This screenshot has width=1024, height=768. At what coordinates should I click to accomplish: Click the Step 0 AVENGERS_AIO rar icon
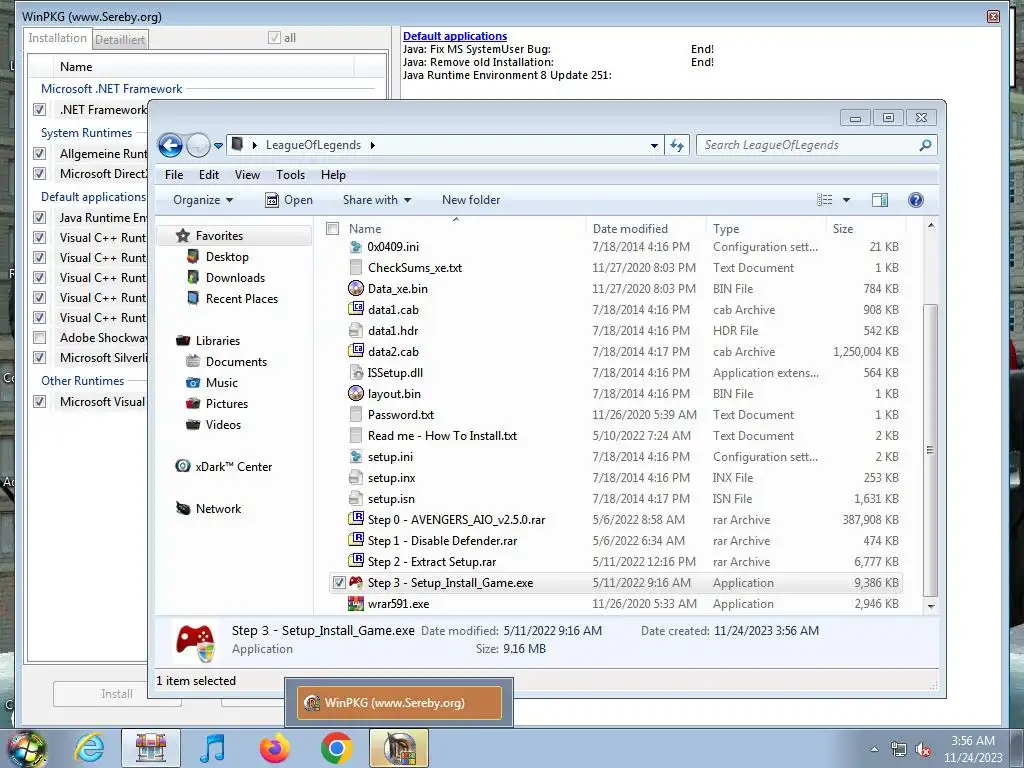[x=356, y=519]
